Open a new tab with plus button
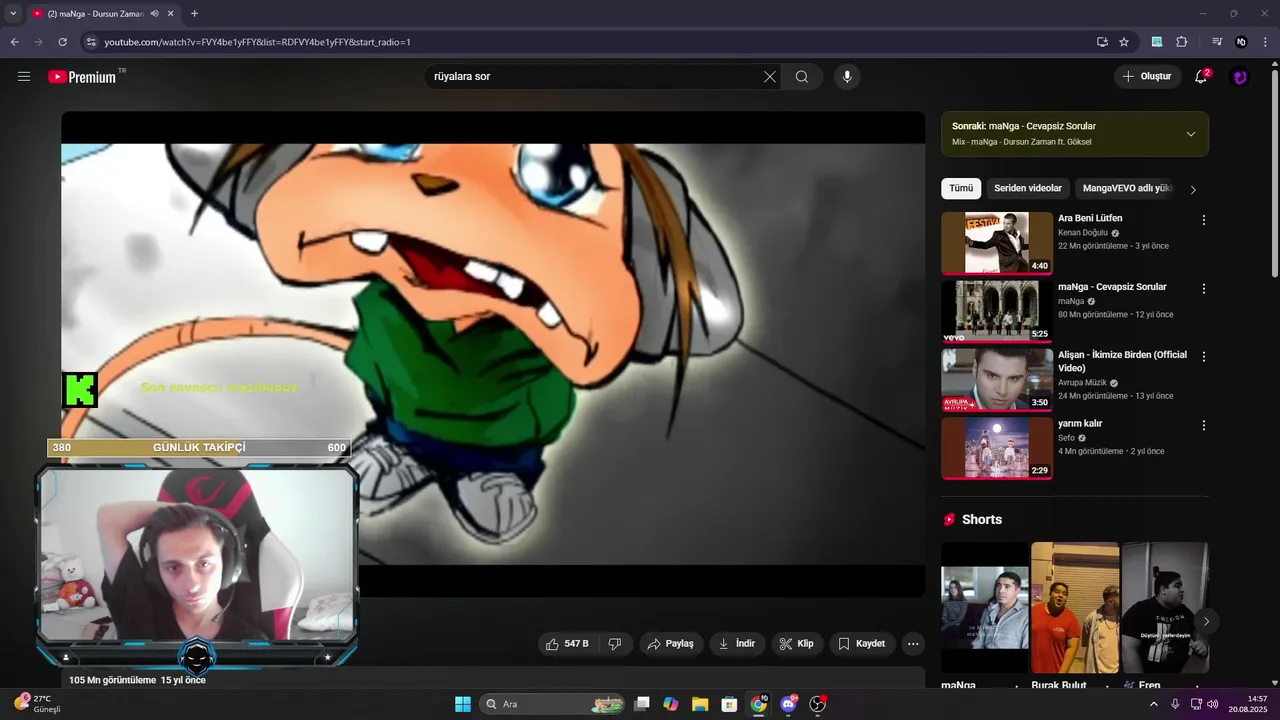Screen dimensions: 1280x720 point(194,14)
